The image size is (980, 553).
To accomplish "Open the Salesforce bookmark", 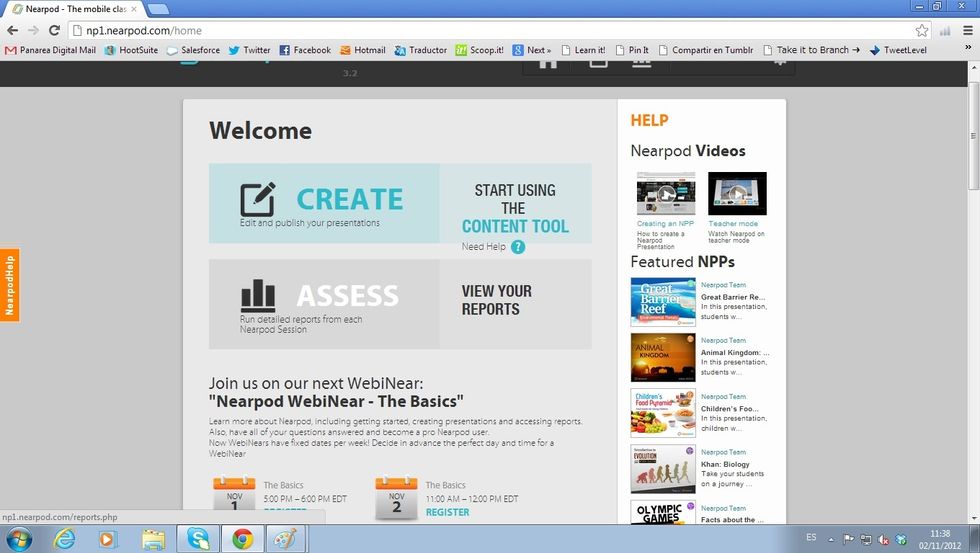I will coord(193,50).
